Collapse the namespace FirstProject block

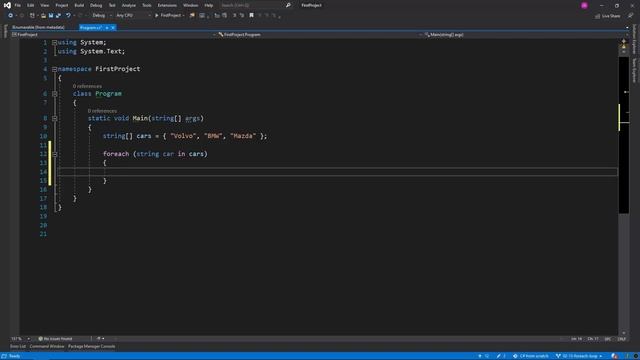tap(54, 69)
